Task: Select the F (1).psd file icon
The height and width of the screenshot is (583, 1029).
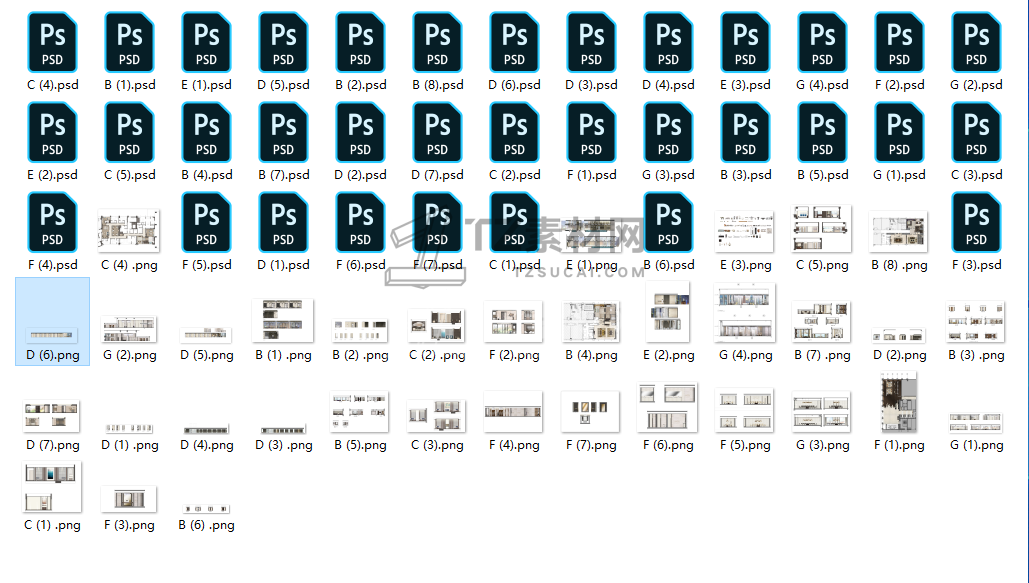Action: pyautogui.click(x=591, y=132)
